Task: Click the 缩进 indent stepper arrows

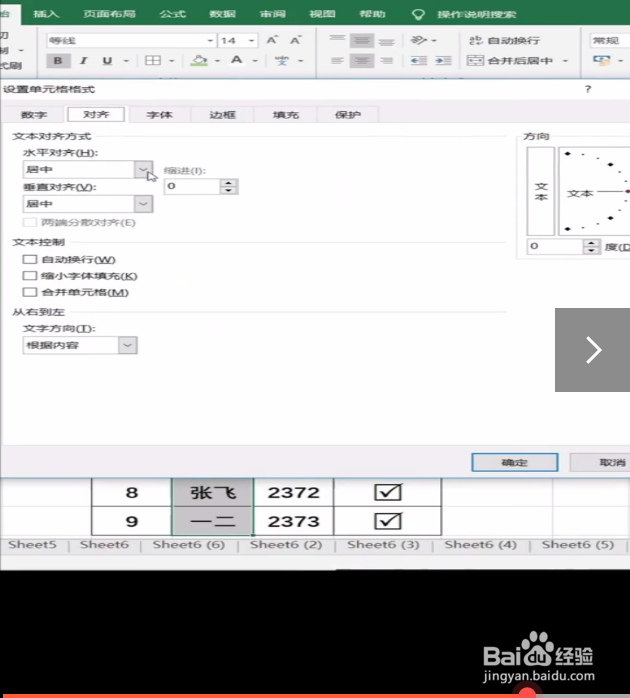Action: pyautogui.click(x=228, y=187)
